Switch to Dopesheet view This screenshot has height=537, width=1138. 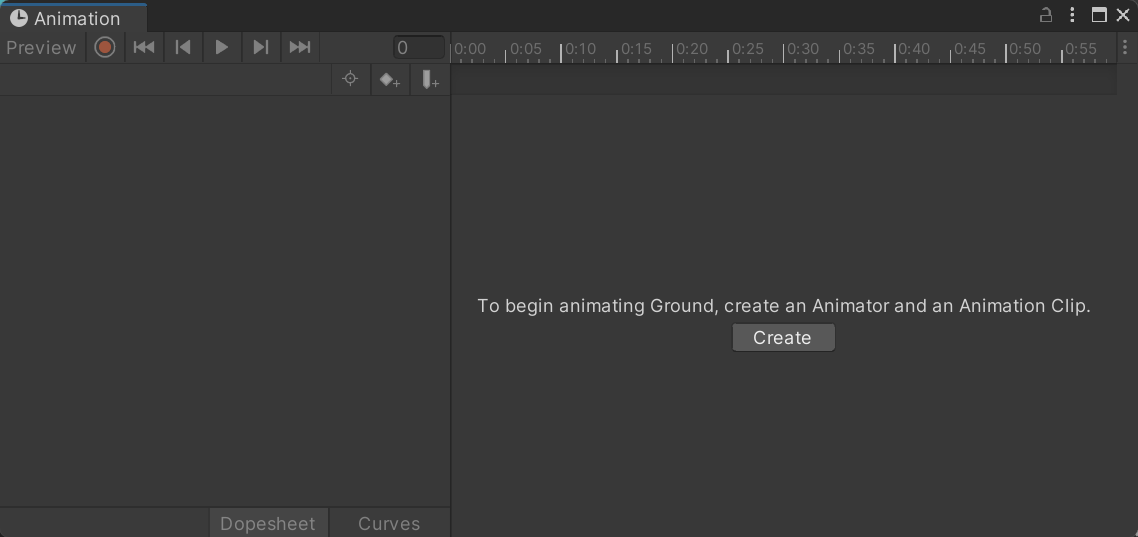click(268, 523)
